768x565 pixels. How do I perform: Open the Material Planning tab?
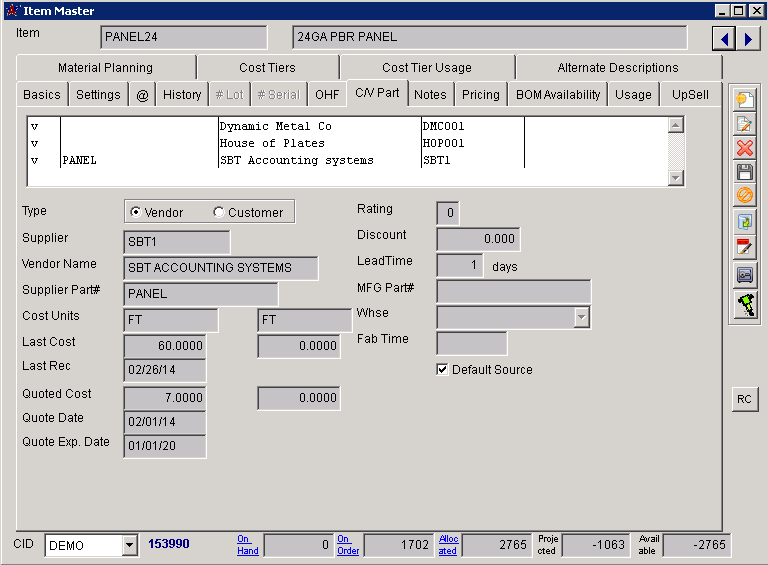[105, 68]
